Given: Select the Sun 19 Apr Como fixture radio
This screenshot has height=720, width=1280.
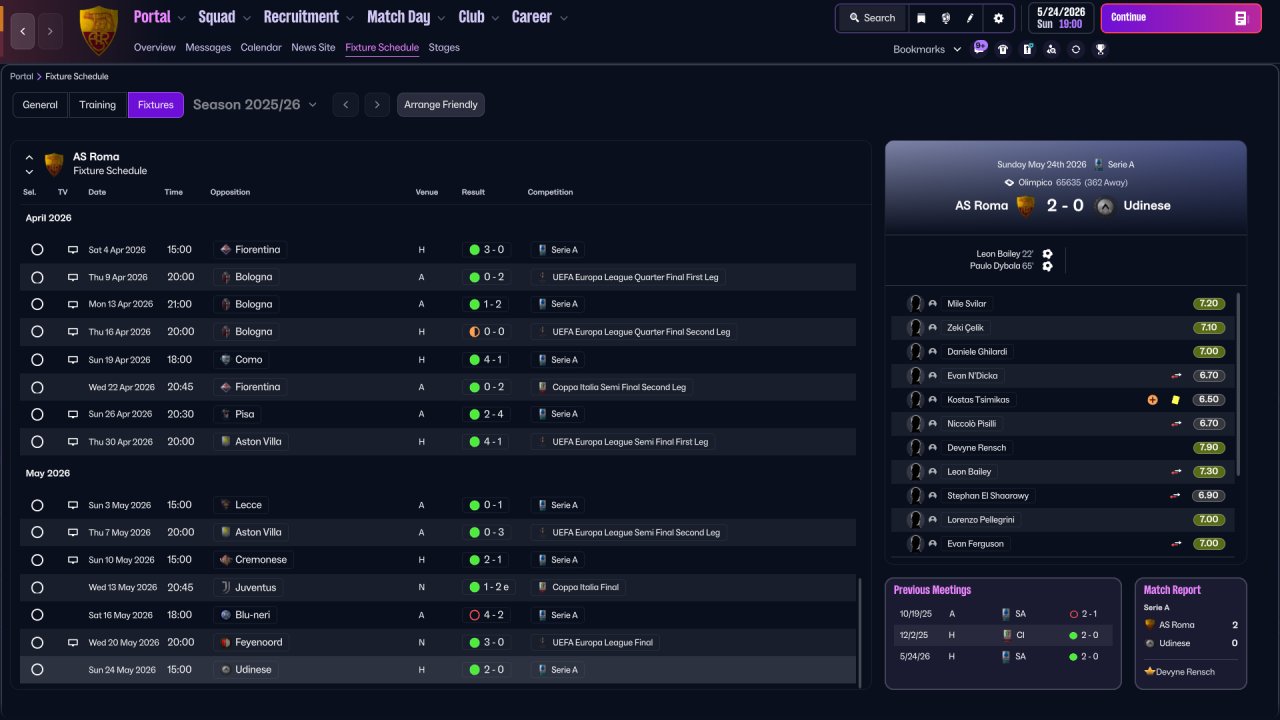Looking at the screenshot, I should click(x=37, y=360).
